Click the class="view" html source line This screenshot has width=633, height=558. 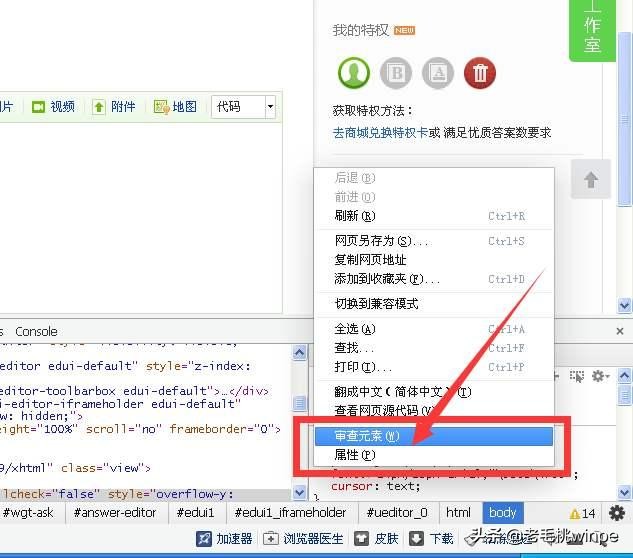[75, 468]
